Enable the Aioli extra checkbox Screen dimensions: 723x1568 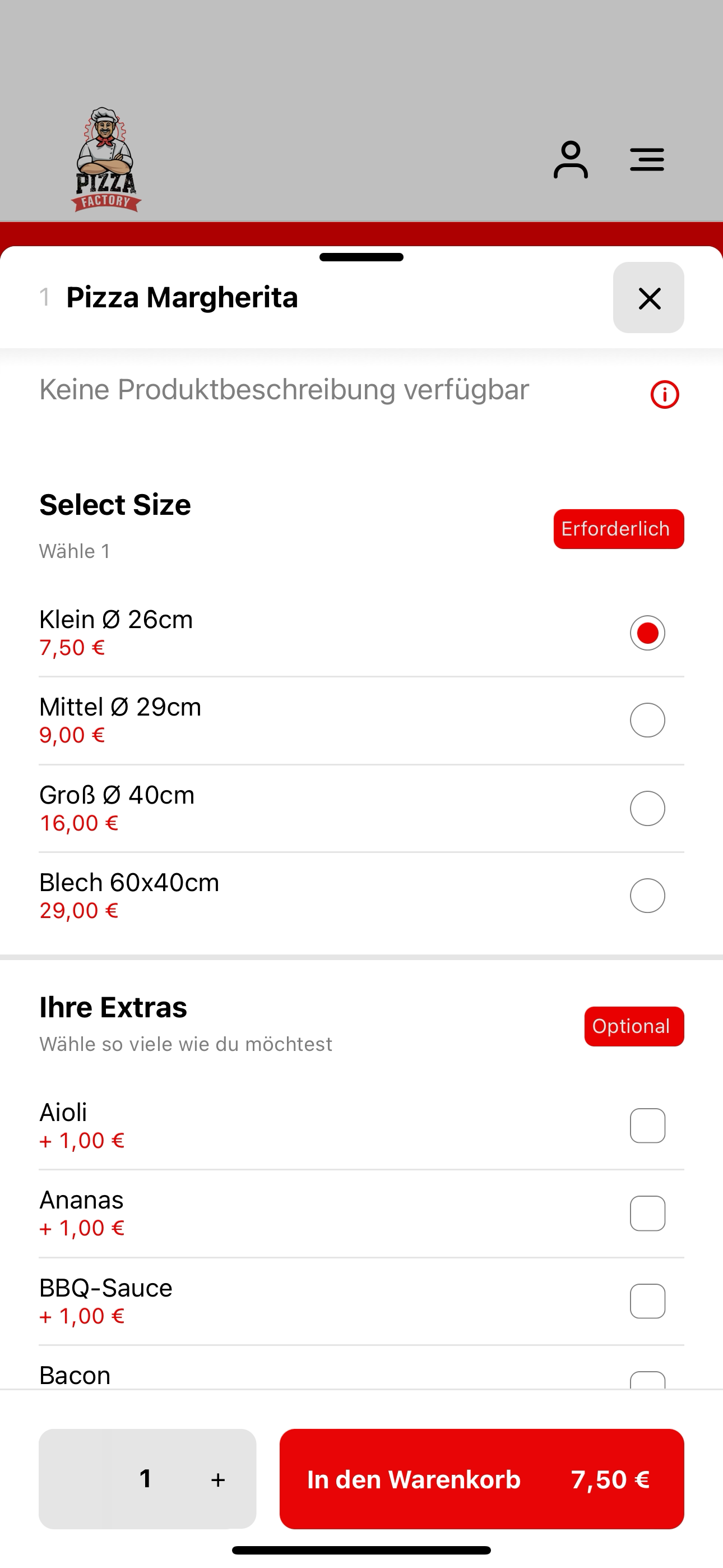tap(647, 1126)
